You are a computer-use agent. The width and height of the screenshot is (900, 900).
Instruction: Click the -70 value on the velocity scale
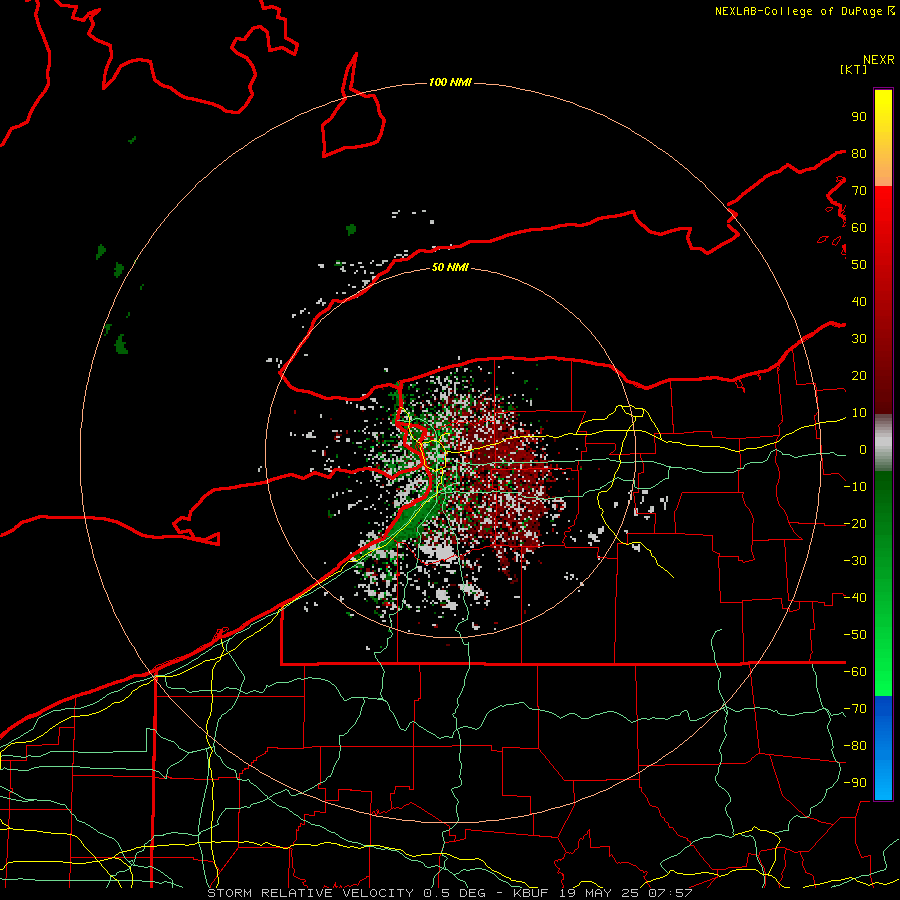[855, 709]
